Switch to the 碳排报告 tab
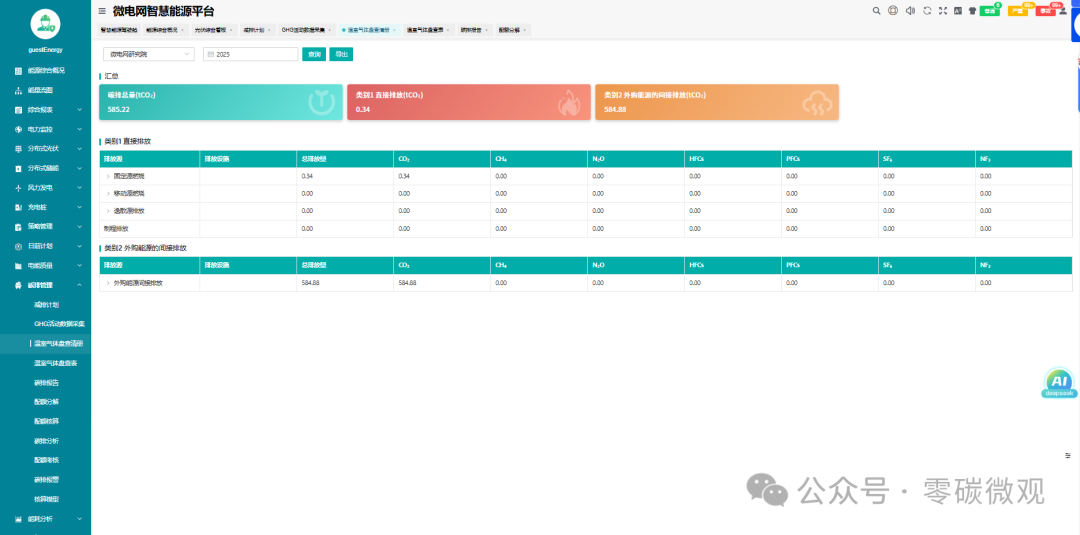The width and height of the screenshot is (1080, 535). (x=474, y=30)
